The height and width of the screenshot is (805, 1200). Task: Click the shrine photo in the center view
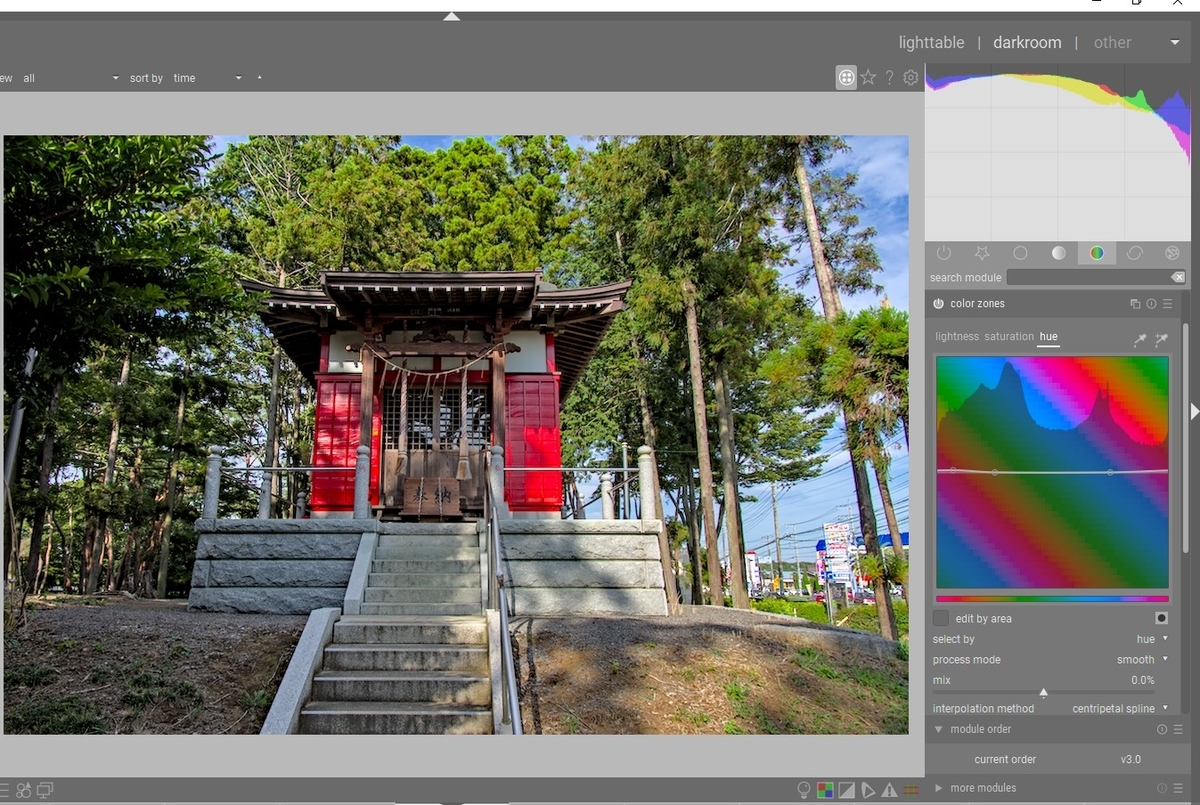[456, 435]
